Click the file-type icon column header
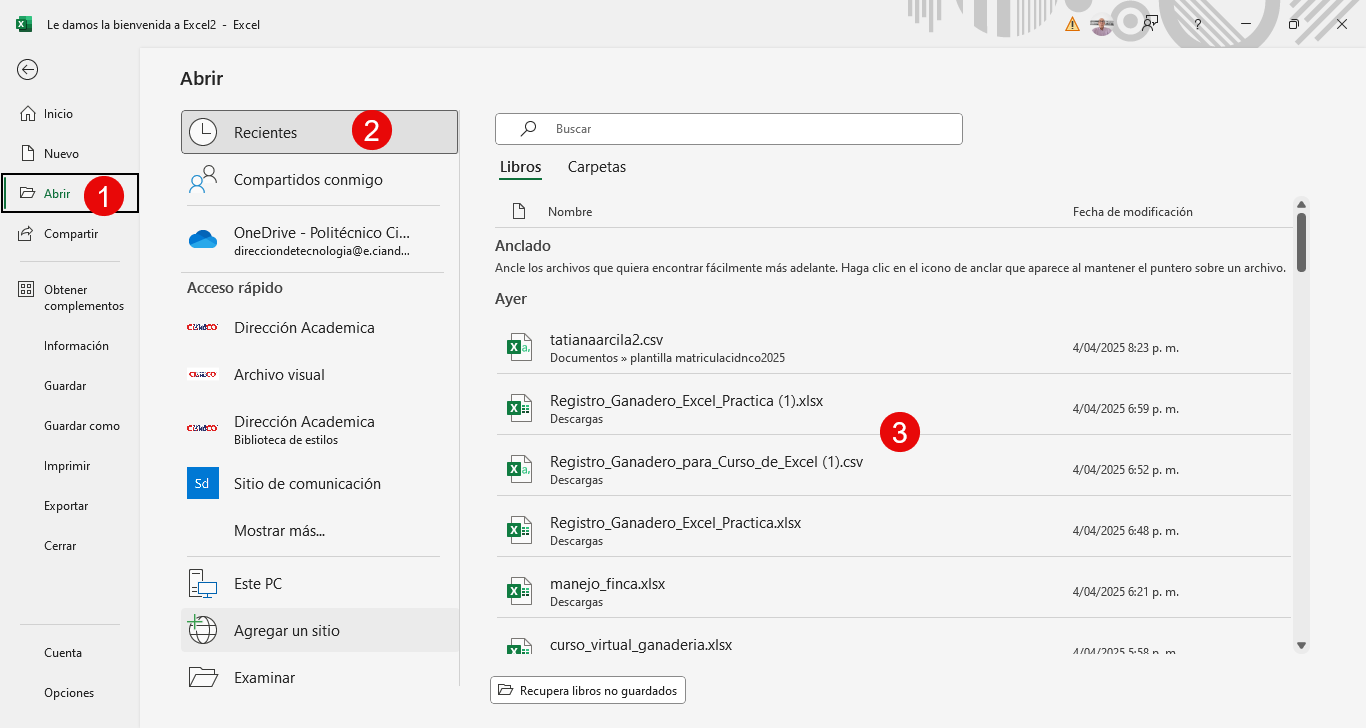 518,212
